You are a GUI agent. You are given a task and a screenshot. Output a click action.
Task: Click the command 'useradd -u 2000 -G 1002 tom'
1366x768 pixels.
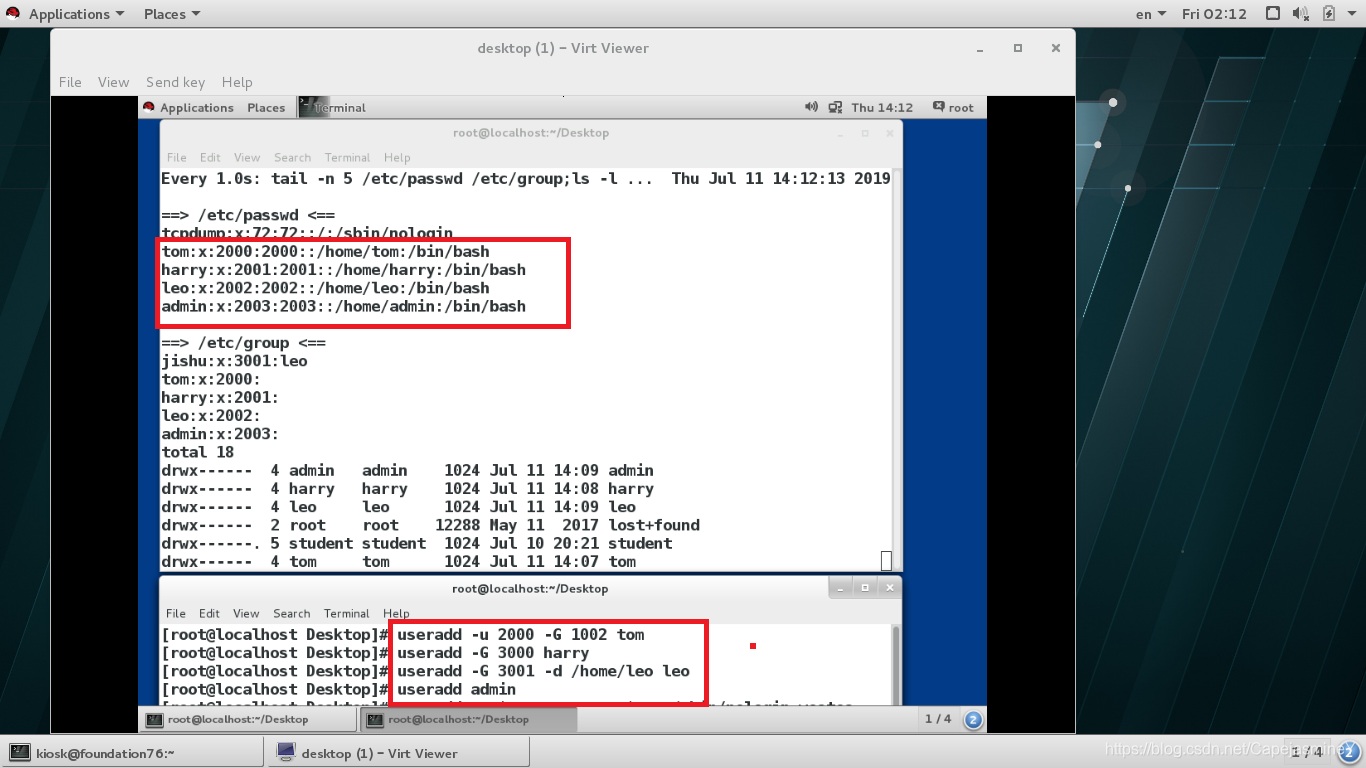pos(520,635)
